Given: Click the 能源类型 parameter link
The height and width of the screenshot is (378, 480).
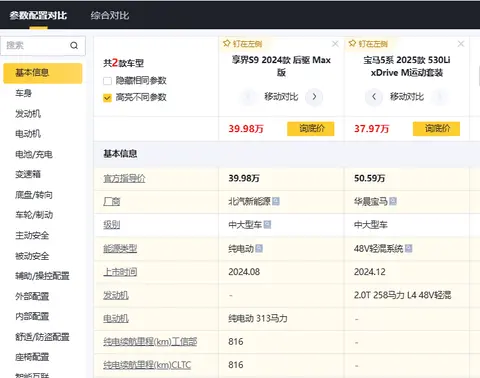Looking at the screenshot, I should point(120,248).
